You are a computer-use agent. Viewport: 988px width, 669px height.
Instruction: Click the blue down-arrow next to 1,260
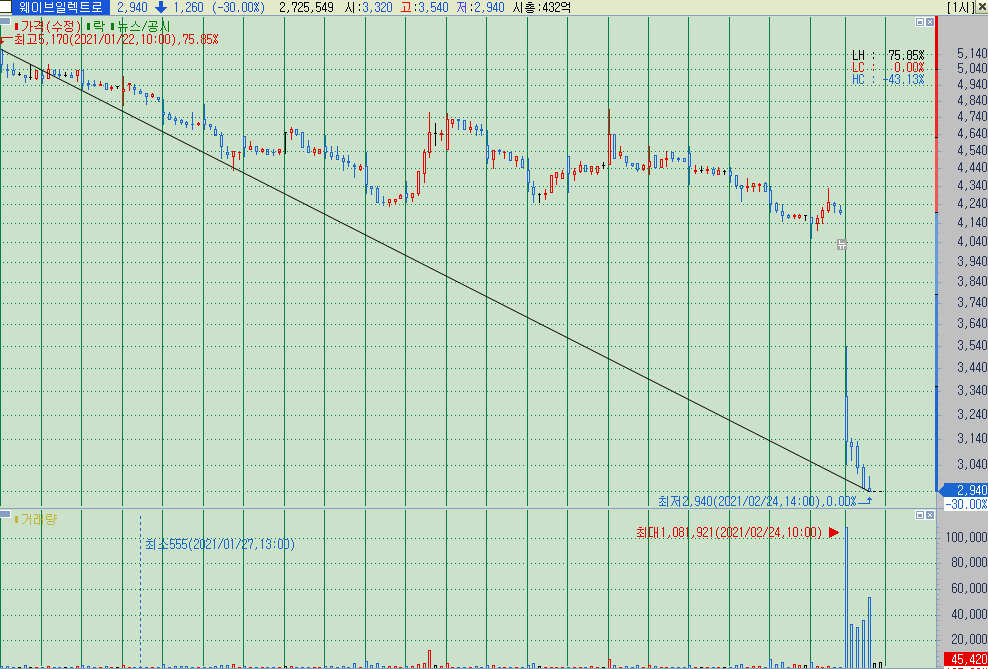click(x=161, y=8)
